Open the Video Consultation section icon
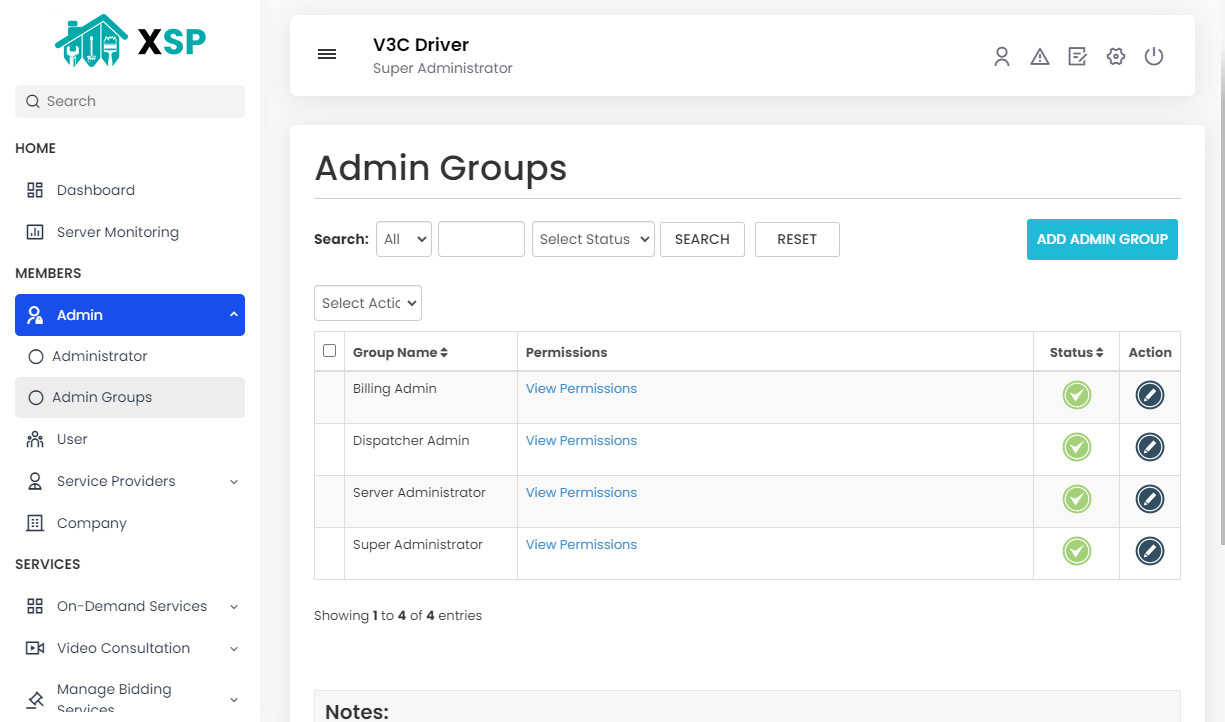The image size is (1225, 722). click(x=33, y=648)
